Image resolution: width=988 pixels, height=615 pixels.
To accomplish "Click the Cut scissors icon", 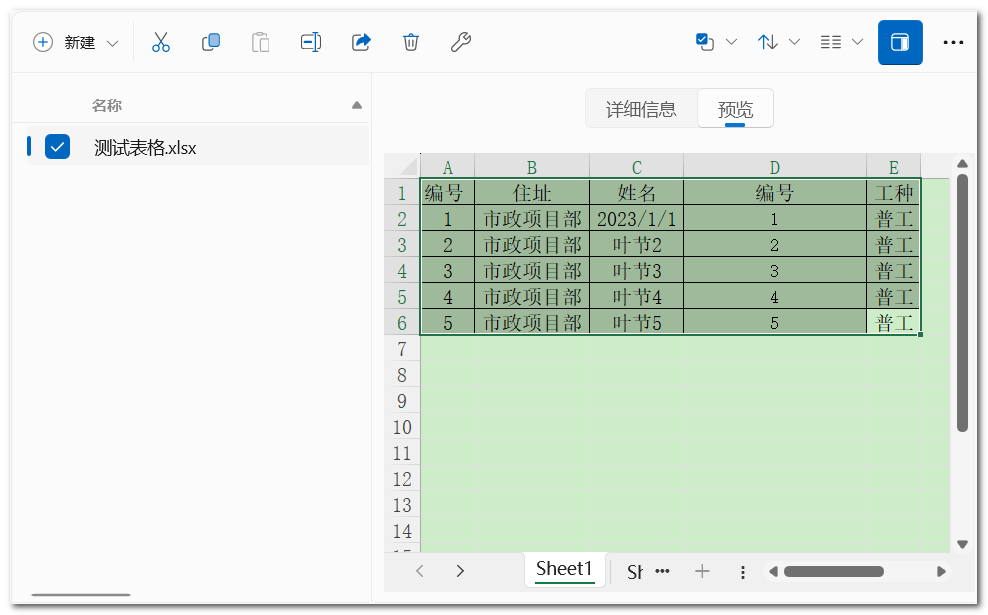I will [x=161, y=42].
